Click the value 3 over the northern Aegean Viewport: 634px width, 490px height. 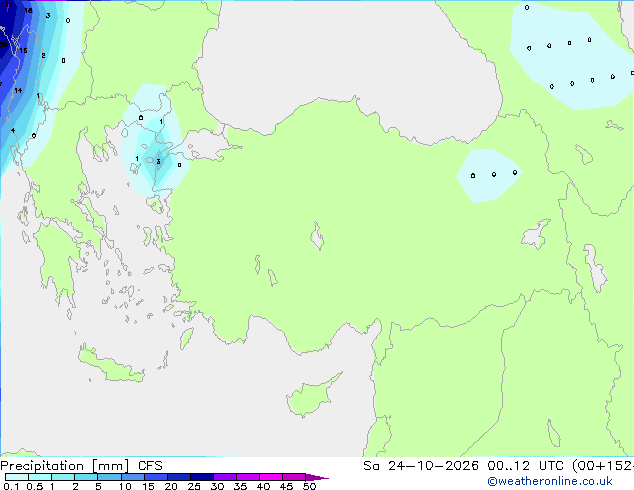pyautogui.click(x=158, y=162)
